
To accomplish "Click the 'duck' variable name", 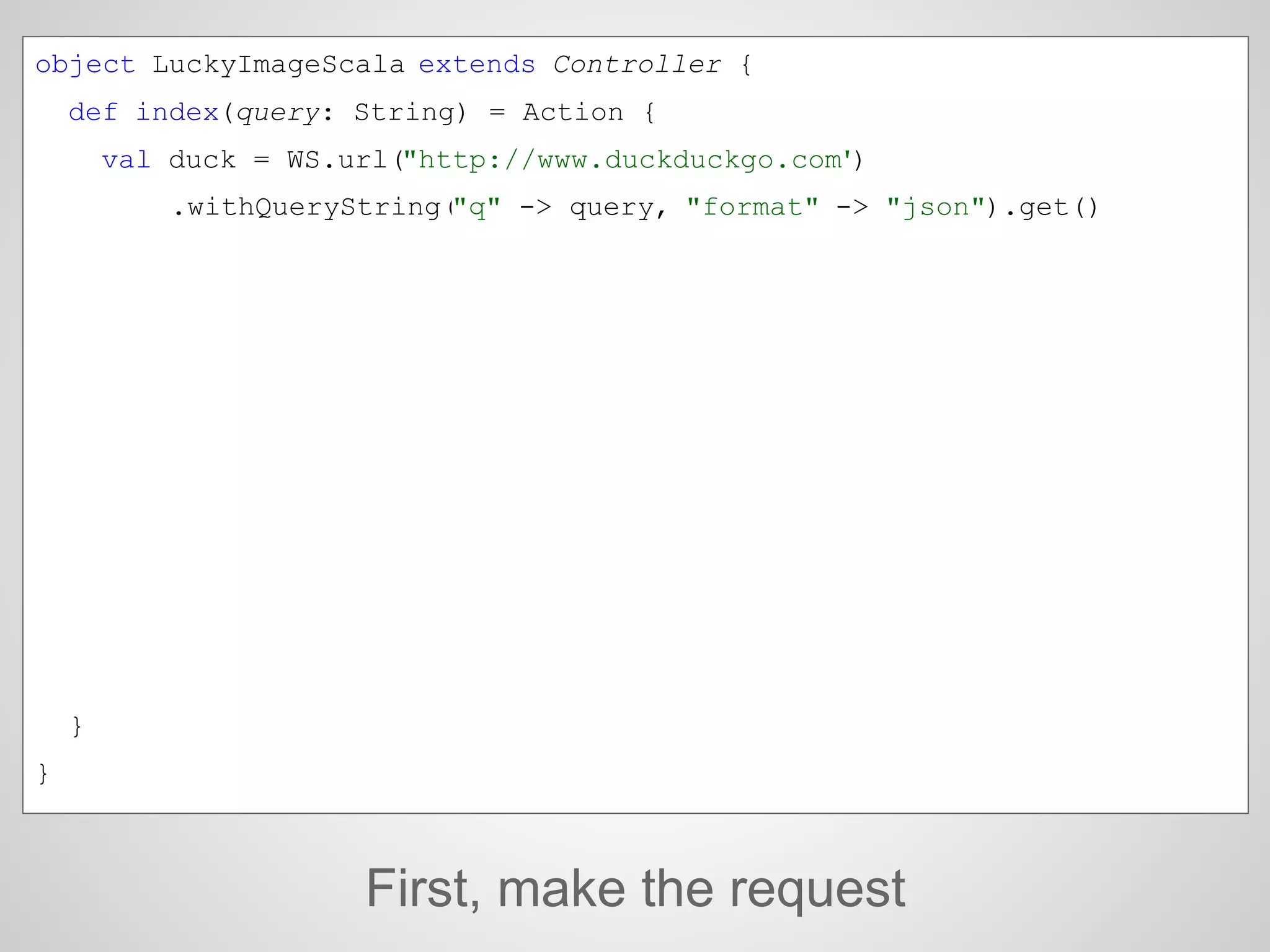I will tap(202, 161).
